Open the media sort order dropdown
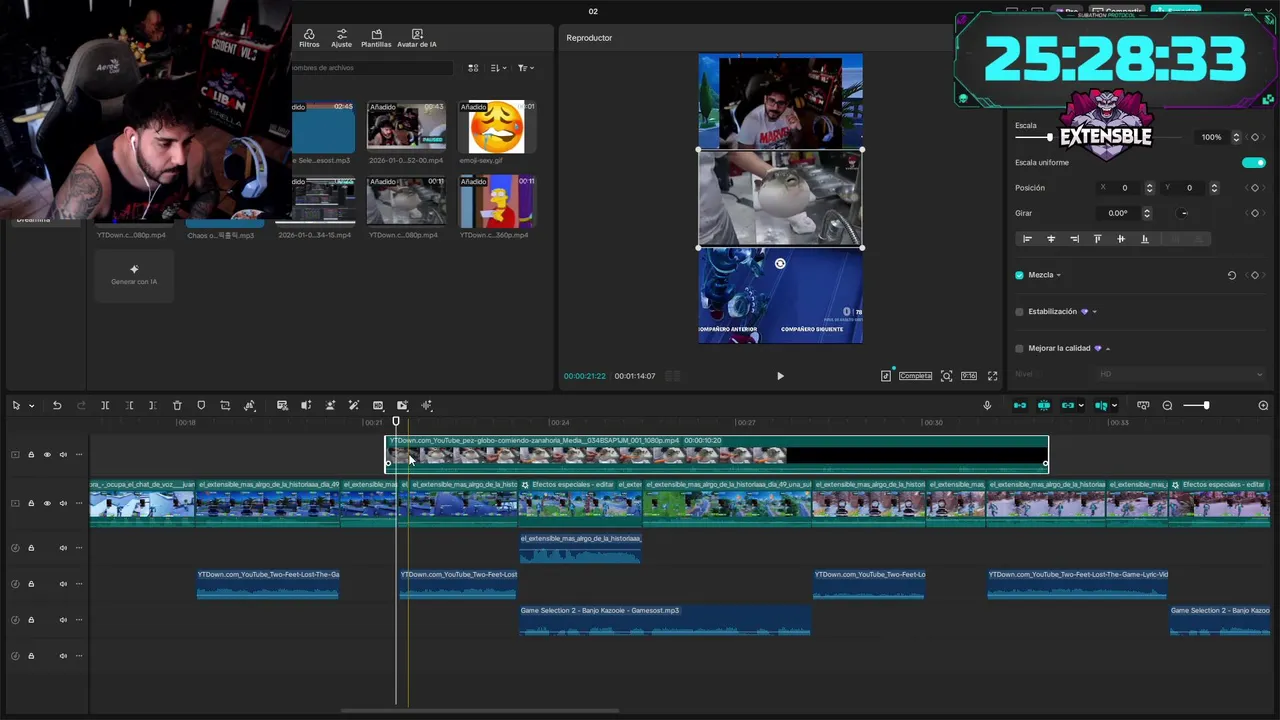1280x720 pixels. click(497, 68)
